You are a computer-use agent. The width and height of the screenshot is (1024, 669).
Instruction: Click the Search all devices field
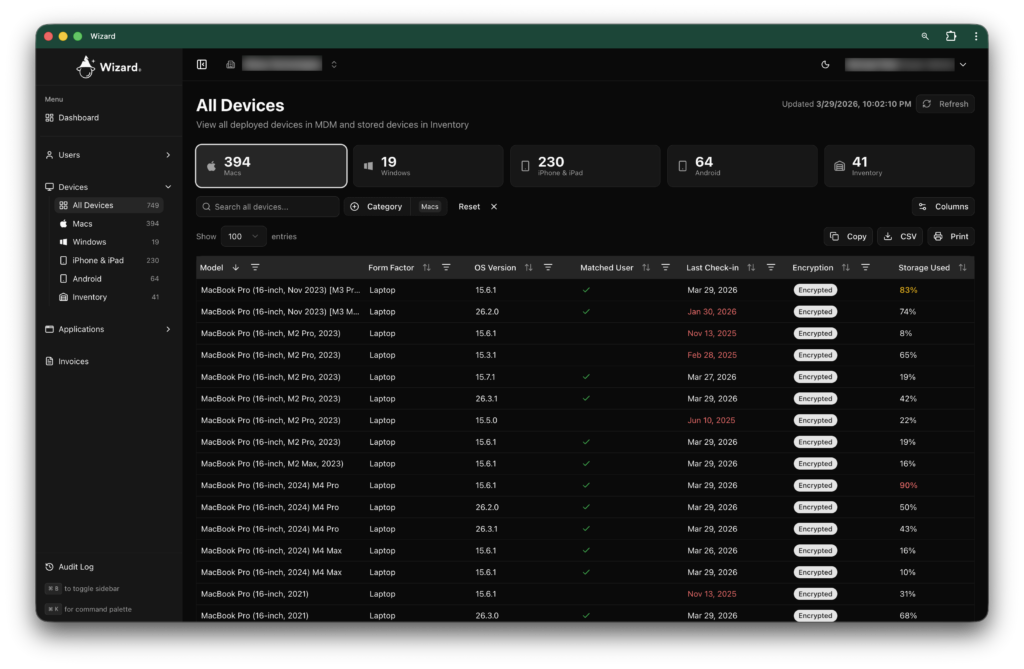pos(268,207)
